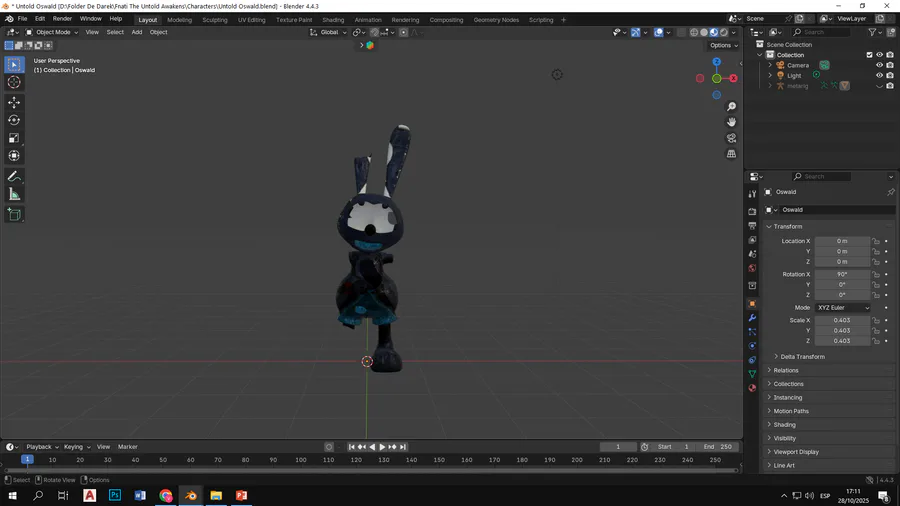The width and height of the screenshot is (900, 506).
Task: Expand the Viewport Display panel
Action: 796,452
